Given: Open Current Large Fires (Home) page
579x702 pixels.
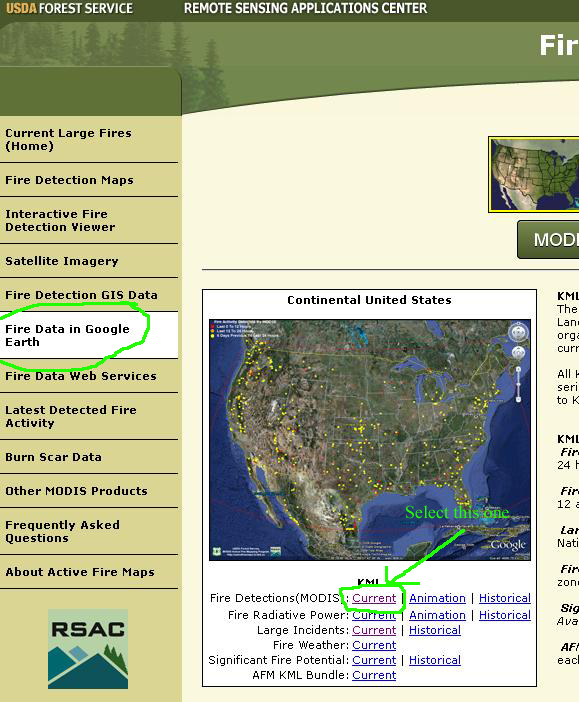Looking at the screenshot, I should [69, 139].
